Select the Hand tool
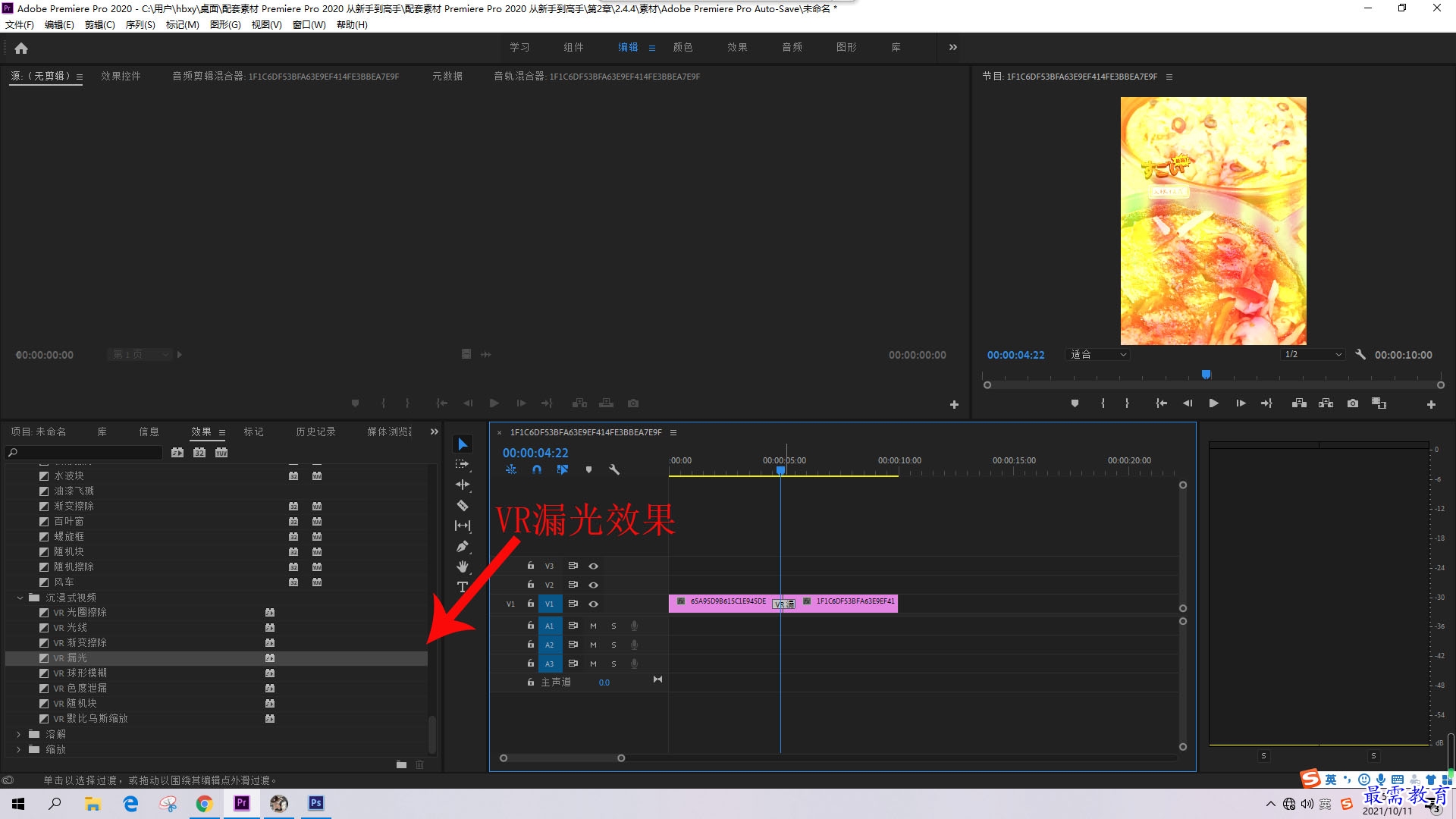Screen dimensions: 1456x819 coord(463,566)
